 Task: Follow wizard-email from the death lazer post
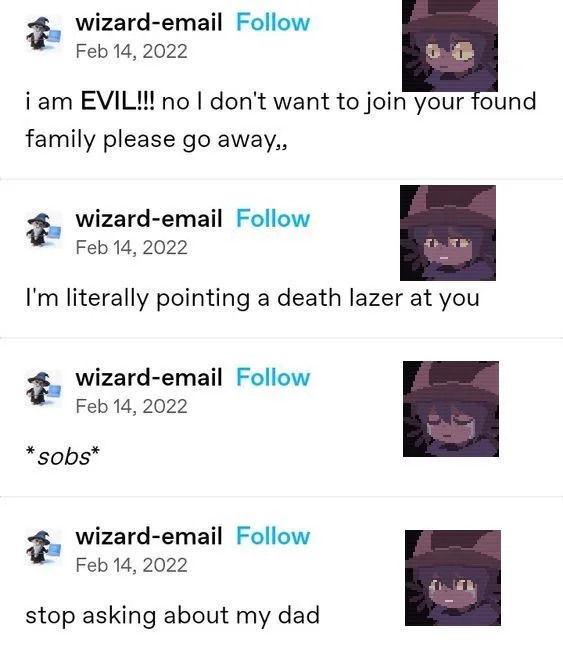(x=273, y=218)
